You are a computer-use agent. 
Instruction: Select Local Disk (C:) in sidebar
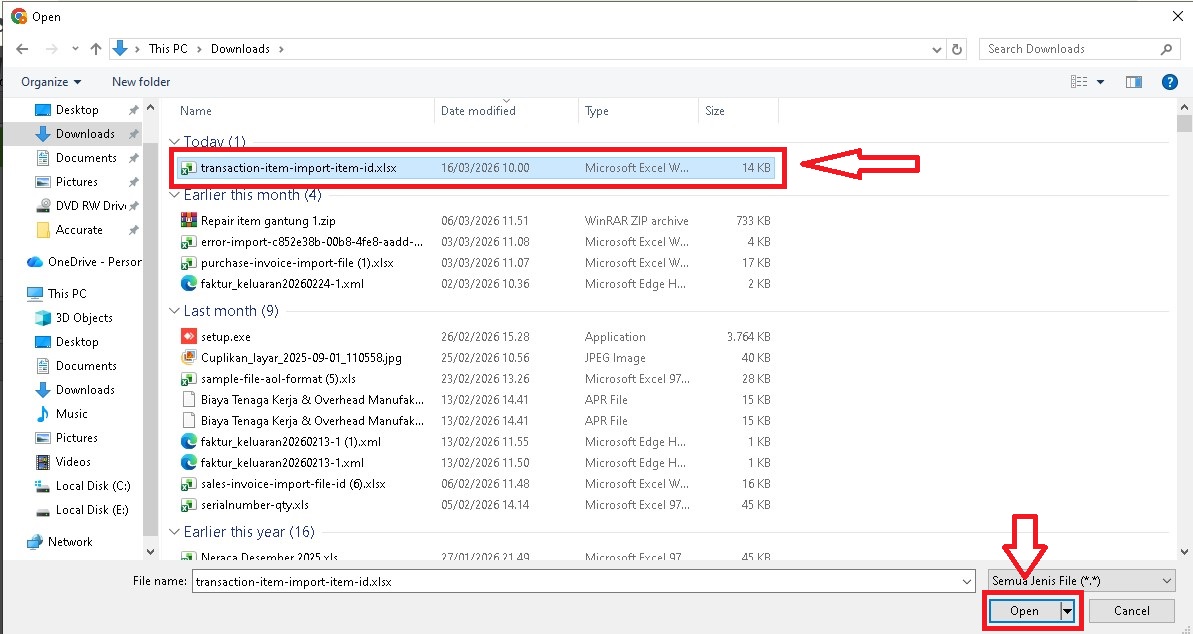coord(92,486)
